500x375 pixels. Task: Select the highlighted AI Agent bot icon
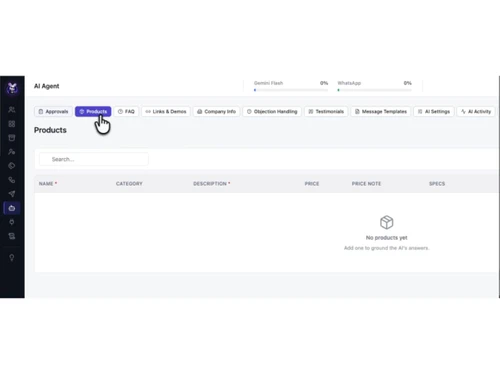click(12, 208)
